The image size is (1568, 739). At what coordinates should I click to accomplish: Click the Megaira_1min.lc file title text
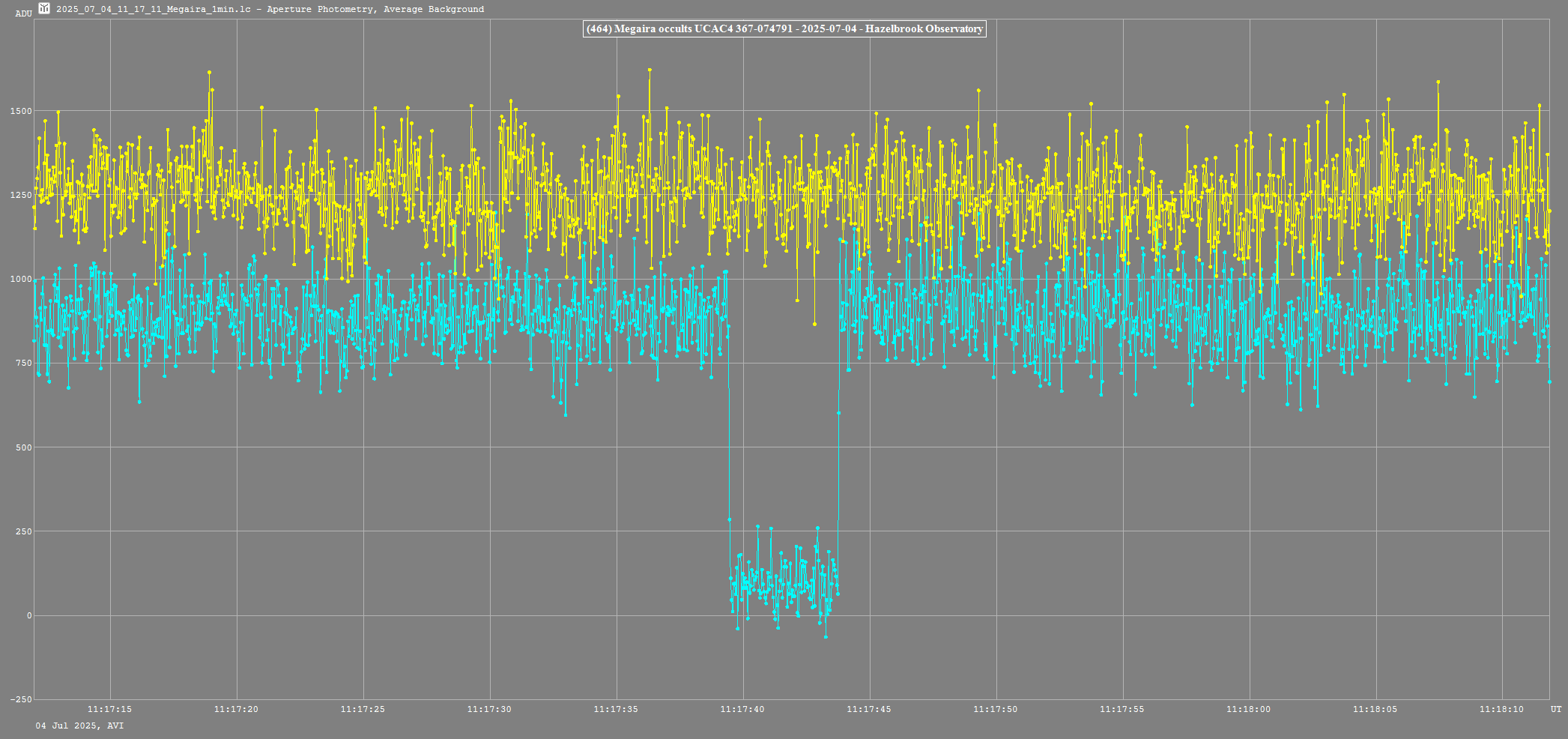point(270,10)
